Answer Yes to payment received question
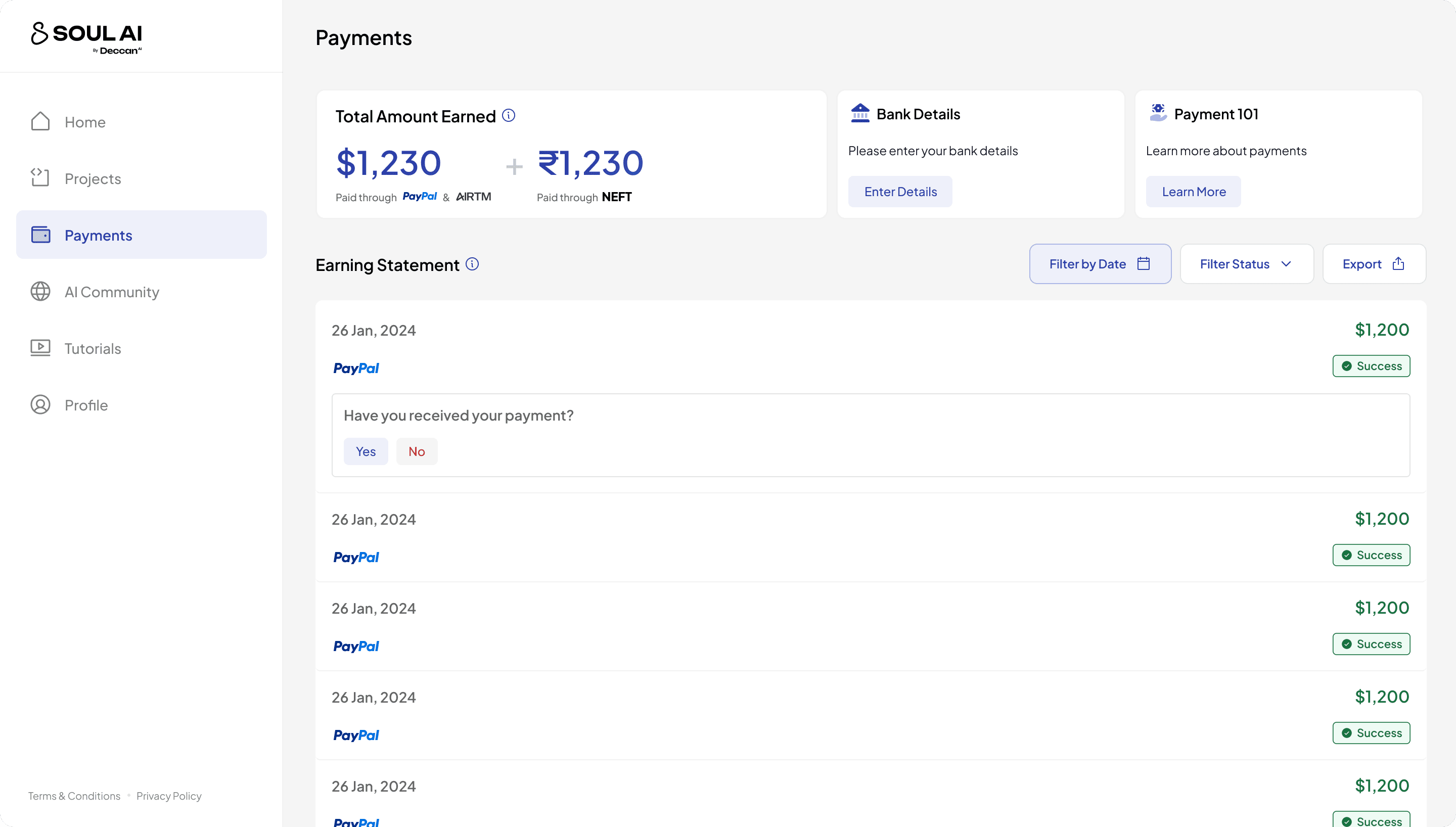 (x=366, y=451)
